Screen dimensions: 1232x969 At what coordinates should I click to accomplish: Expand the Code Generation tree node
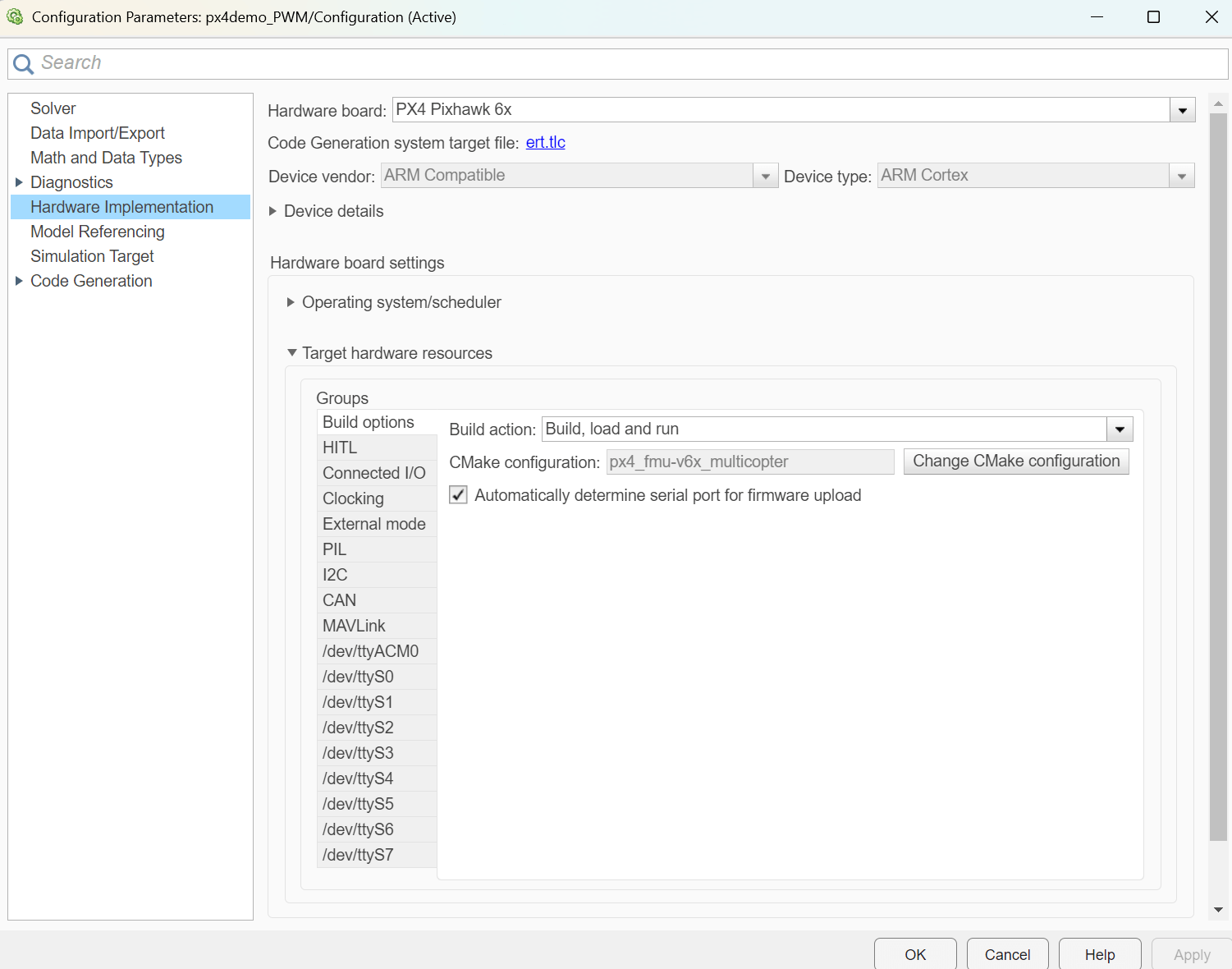20,280
